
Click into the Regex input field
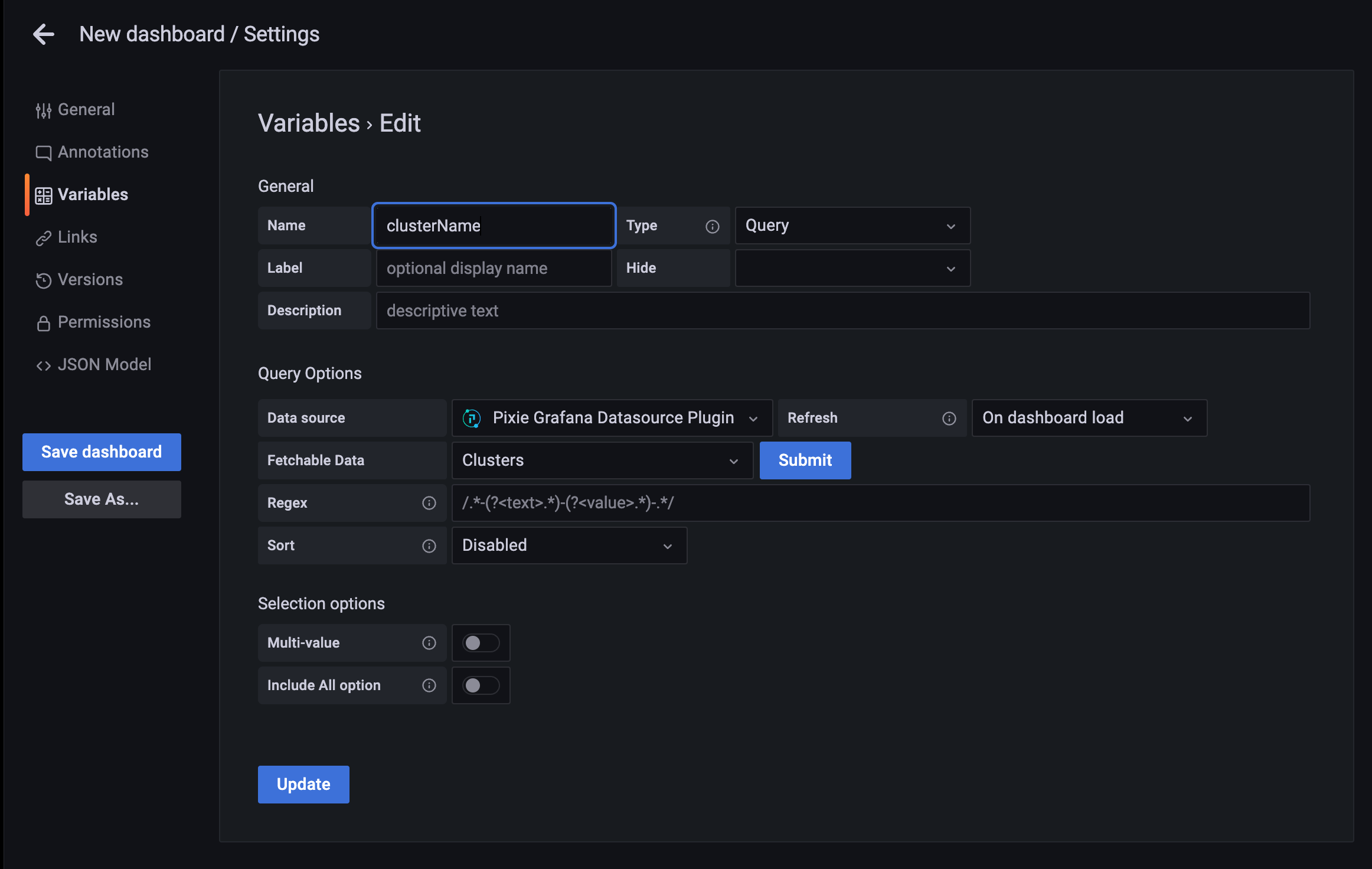(x=880, y=503)
